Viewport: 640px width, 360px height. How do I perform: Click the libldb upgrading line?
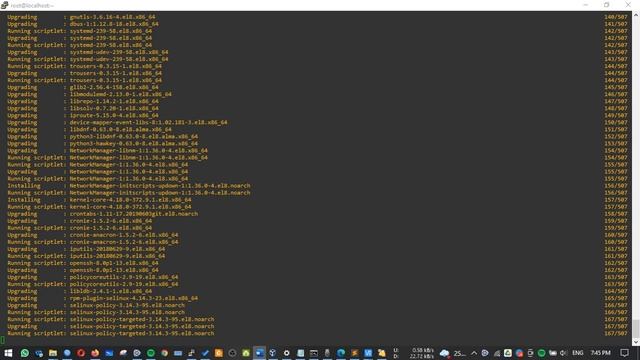(80, 291)
